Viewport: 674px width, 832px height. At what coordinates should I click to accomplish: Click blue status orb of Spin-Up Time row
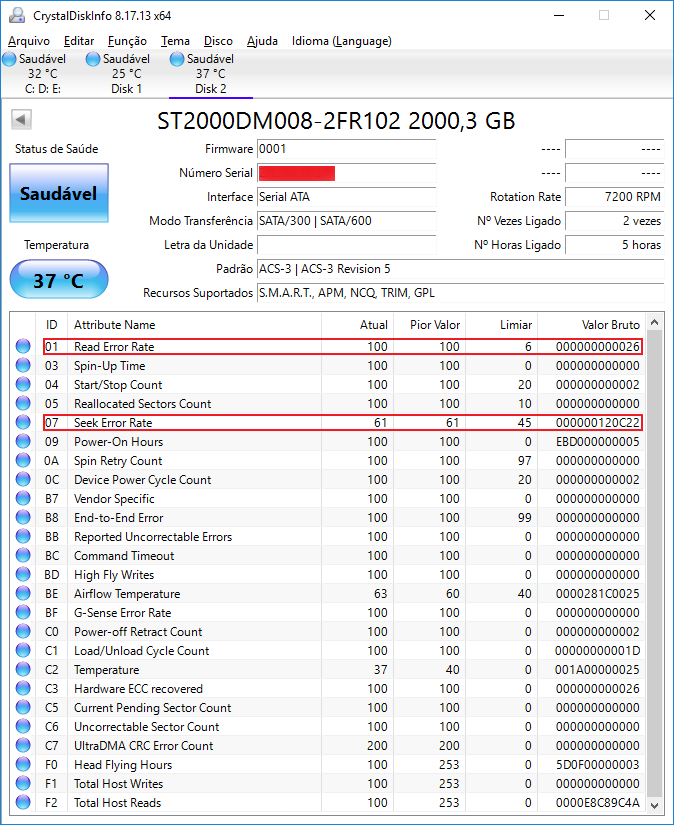23,366
